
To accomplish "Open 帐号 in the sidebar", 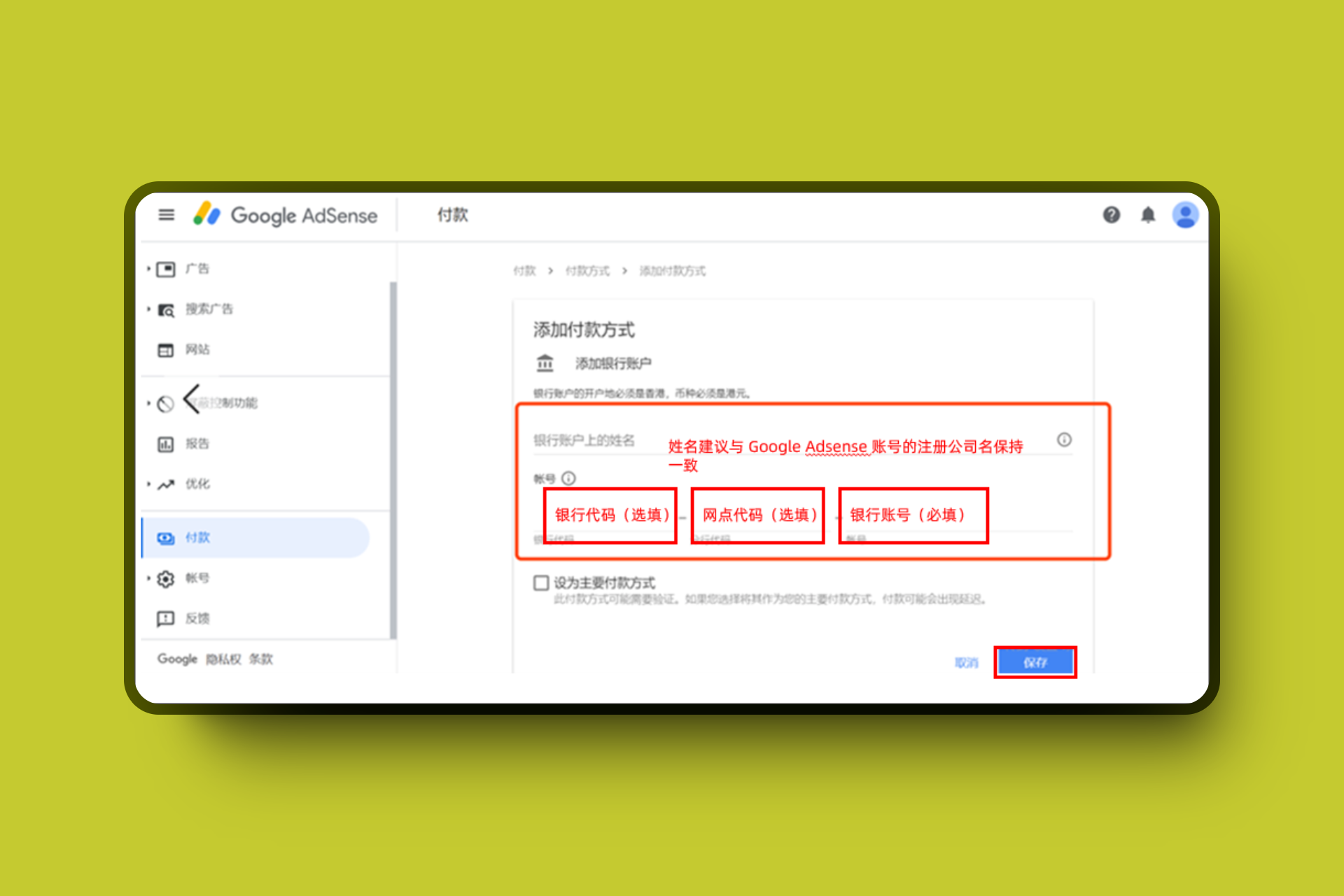I will click(x=197, y=578).
